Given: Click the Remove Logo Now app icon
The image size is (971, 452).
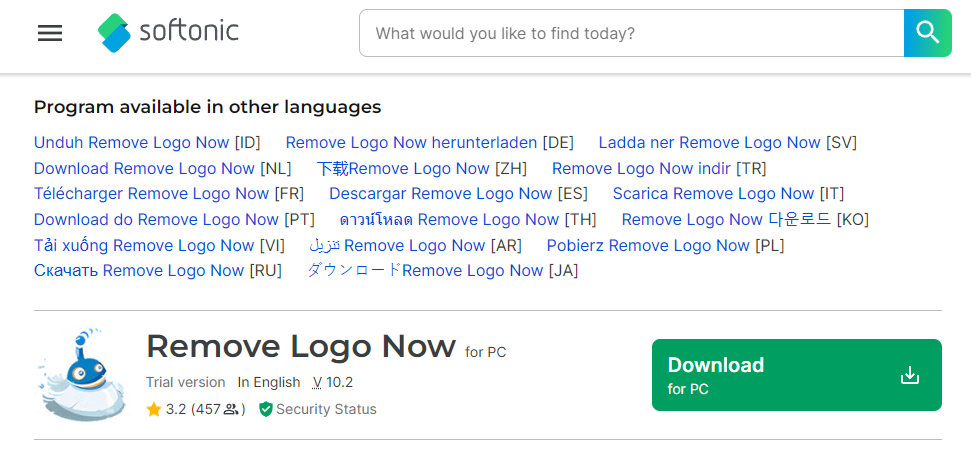Looking at the screenshot, I should pos(82,375).
